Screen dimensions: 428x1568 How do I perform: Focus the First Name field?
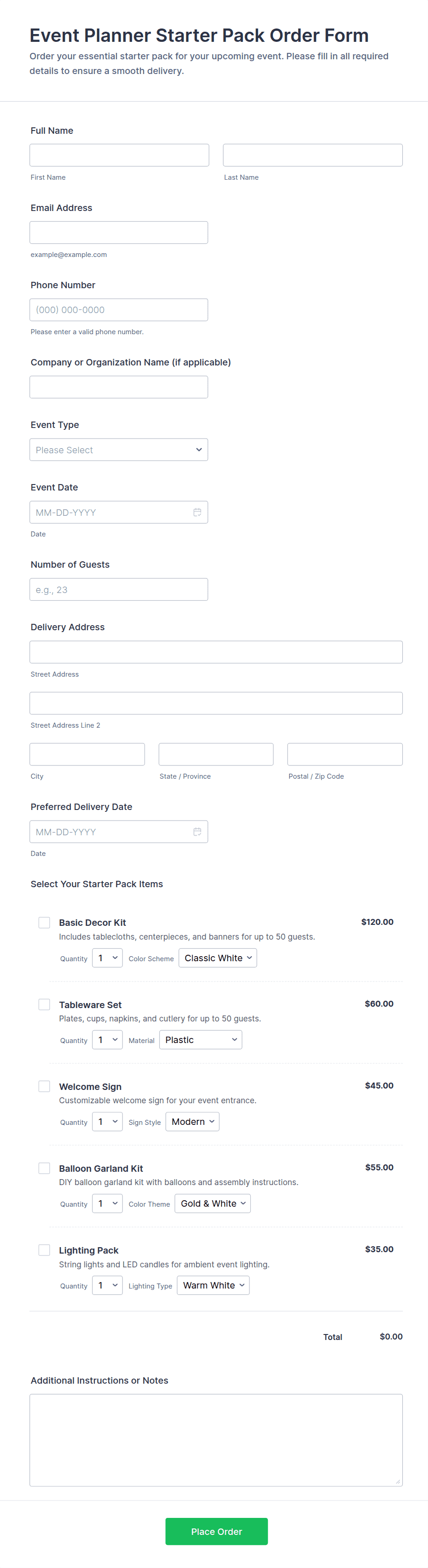(x=120, y=155)
